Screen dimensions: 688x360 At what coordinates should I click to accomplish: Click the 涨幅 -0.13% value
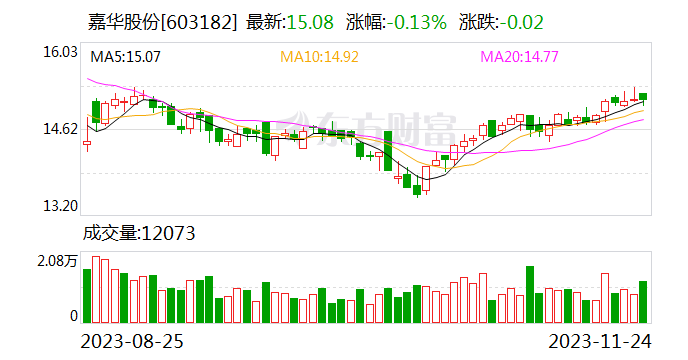tap(416, 22)
